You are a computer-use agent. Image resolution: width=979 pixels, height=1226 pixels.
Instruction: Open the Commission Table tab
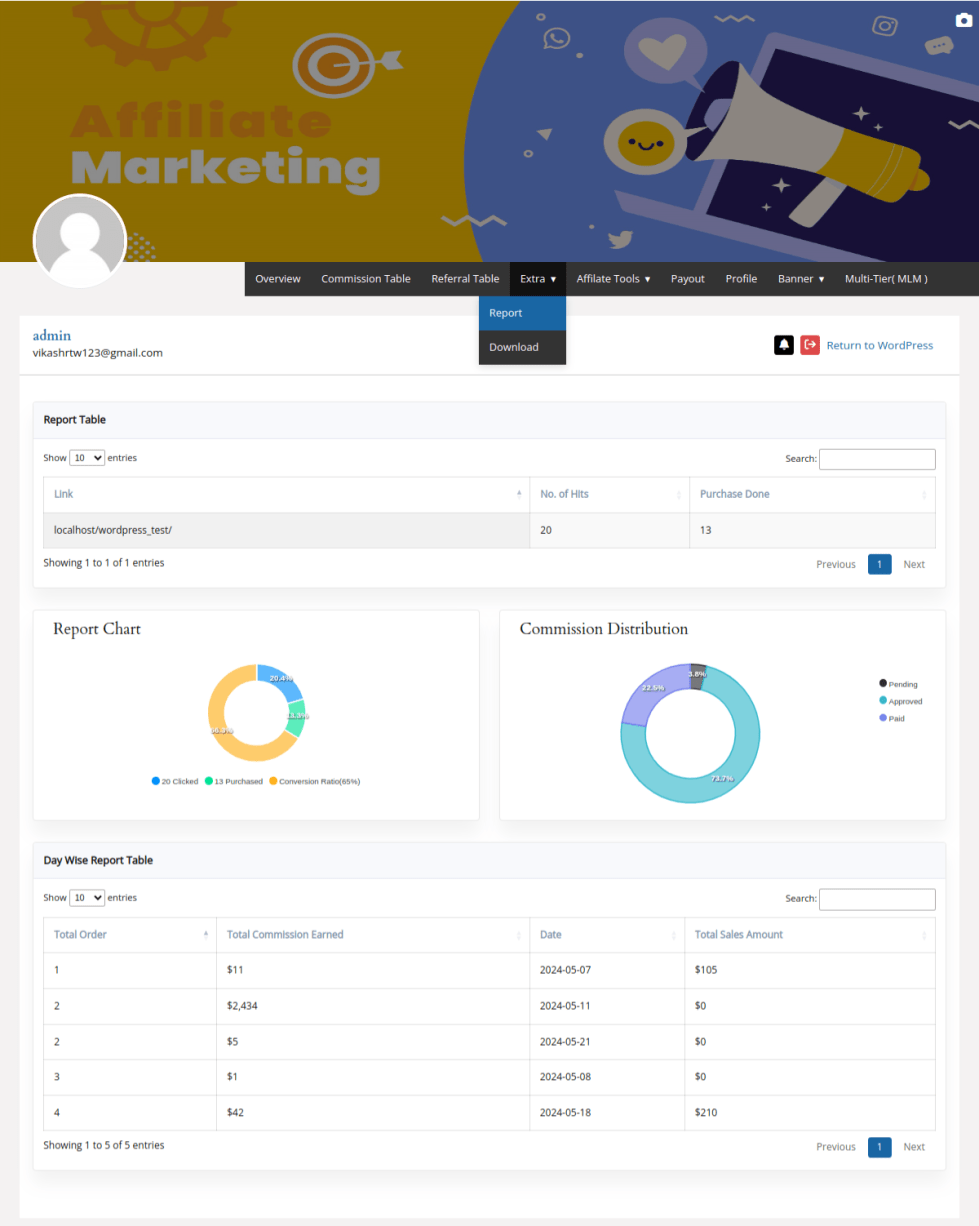coord(366,279)
